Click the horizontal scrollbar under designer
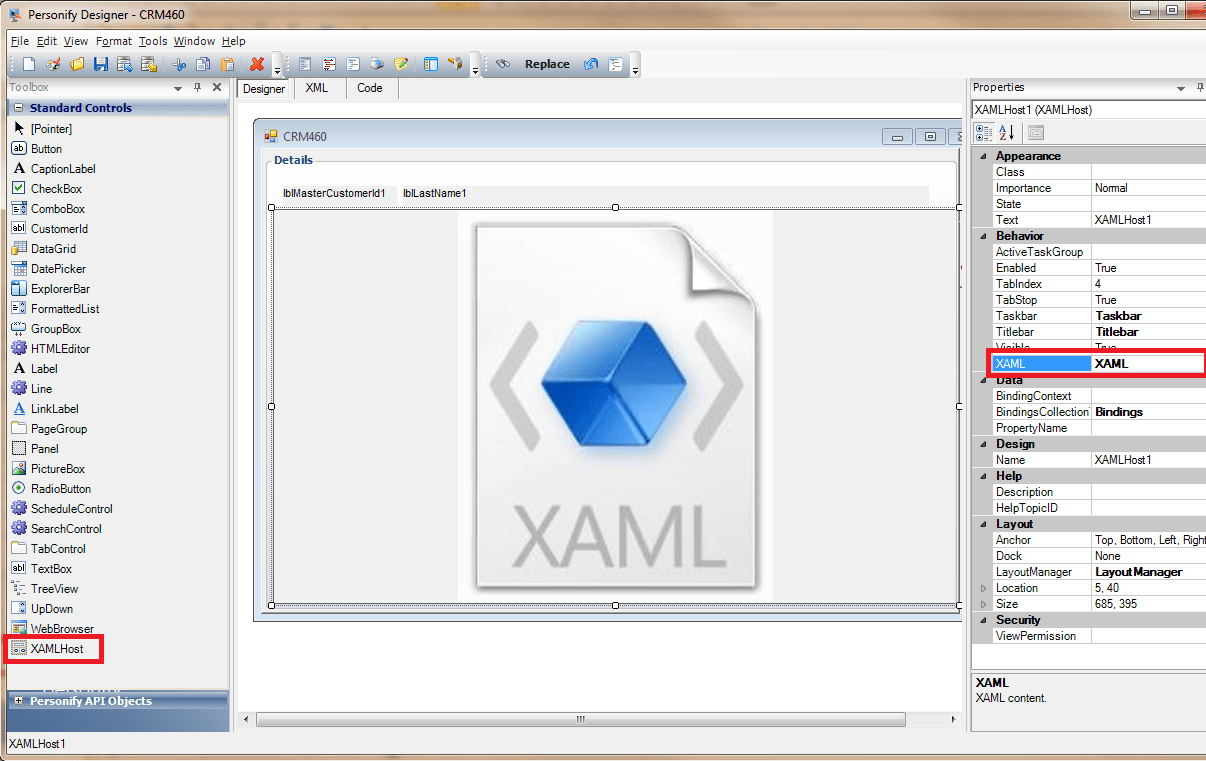This screenshot has width=1206, height=761. 580,720
